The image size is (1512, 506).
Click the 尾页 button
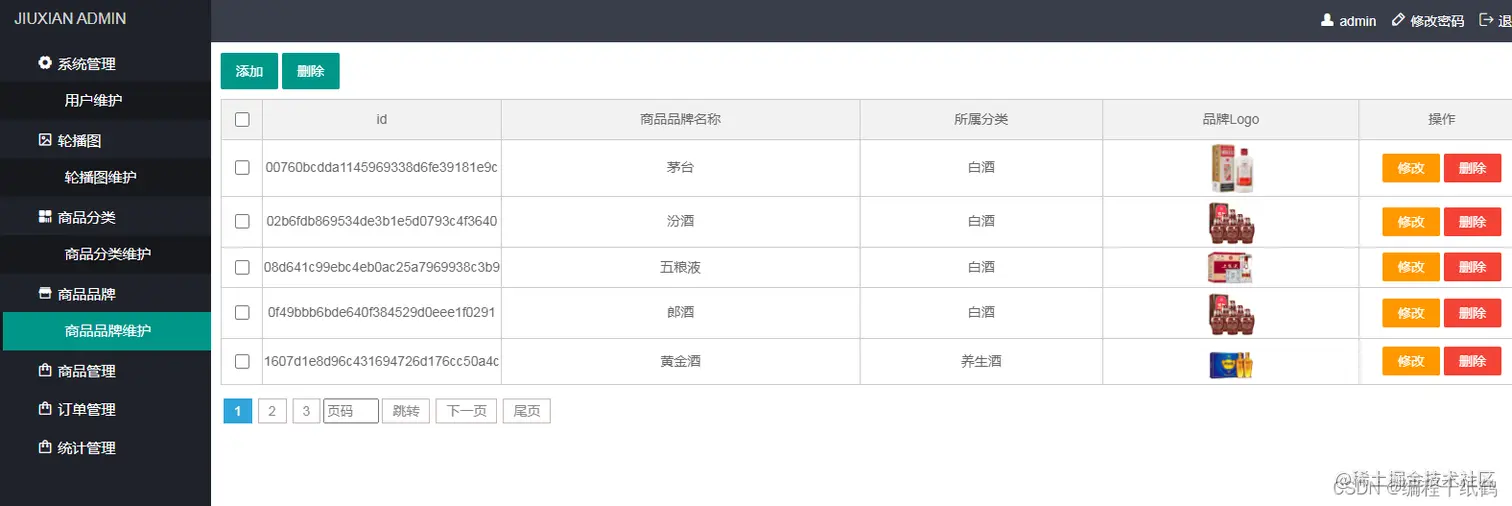(x=526, y=411)
